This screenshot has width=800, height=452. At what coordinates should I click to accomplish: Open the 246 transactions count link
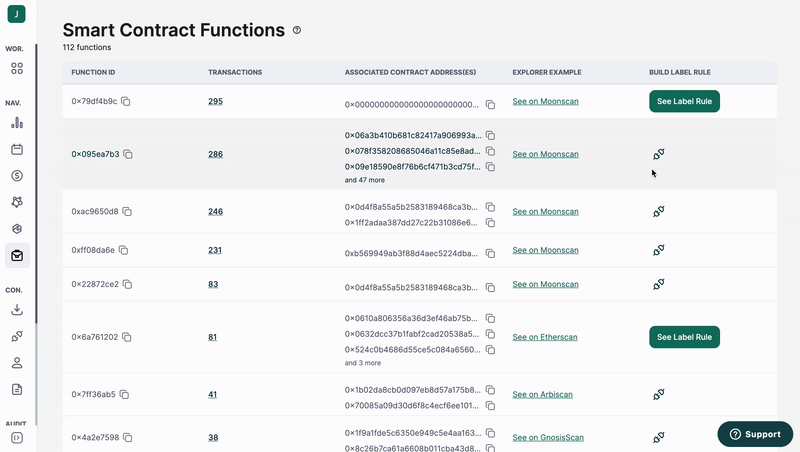pos(215,211)
